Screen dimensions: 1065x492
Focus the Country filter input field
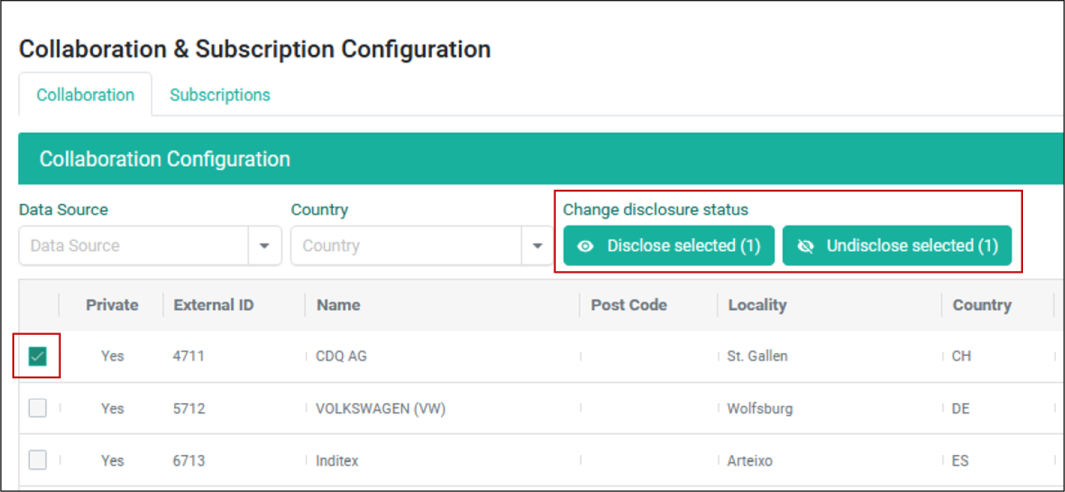coord(406,246)
